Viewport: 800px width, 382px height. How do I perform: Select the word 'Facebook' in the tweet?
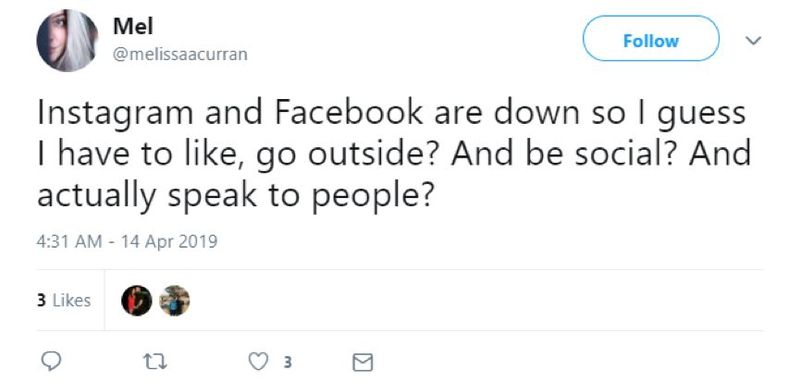click(349, 113)
